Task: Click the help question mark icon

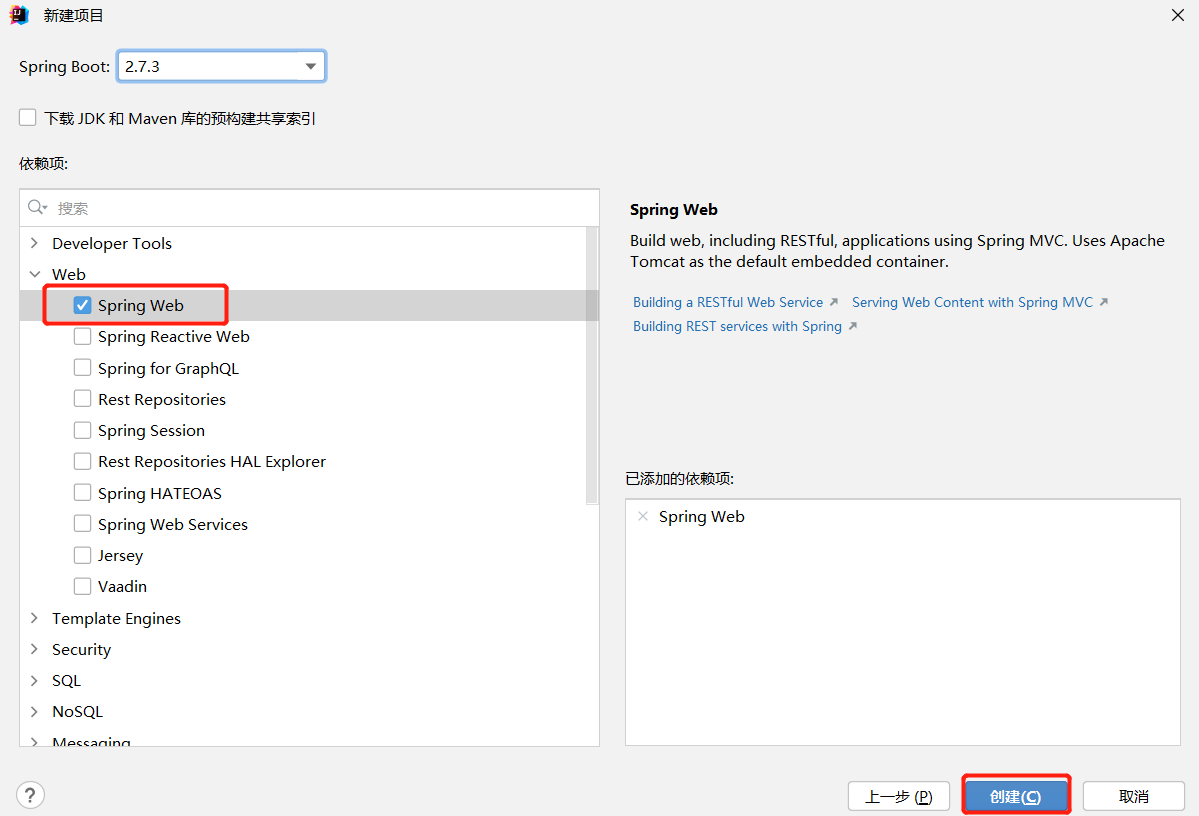Action: click(x=30, y=795)
